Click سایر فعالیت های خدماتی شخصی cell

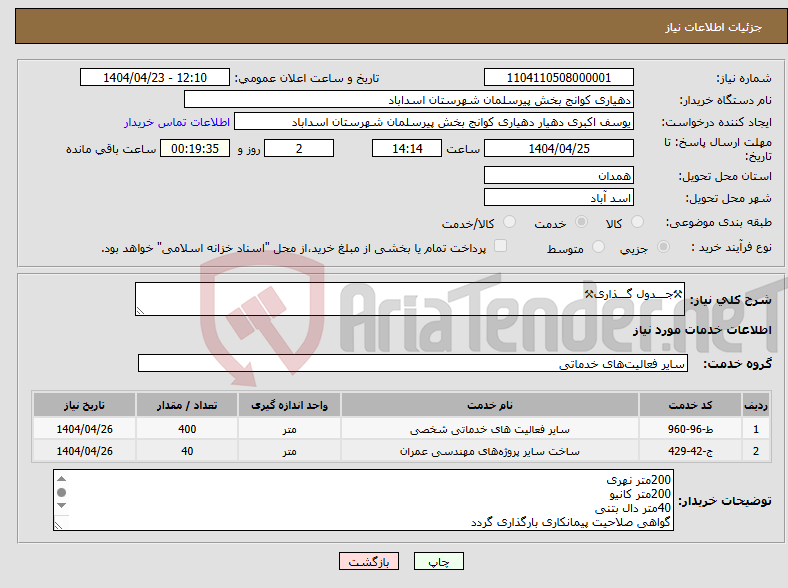[x=490, y=429]
